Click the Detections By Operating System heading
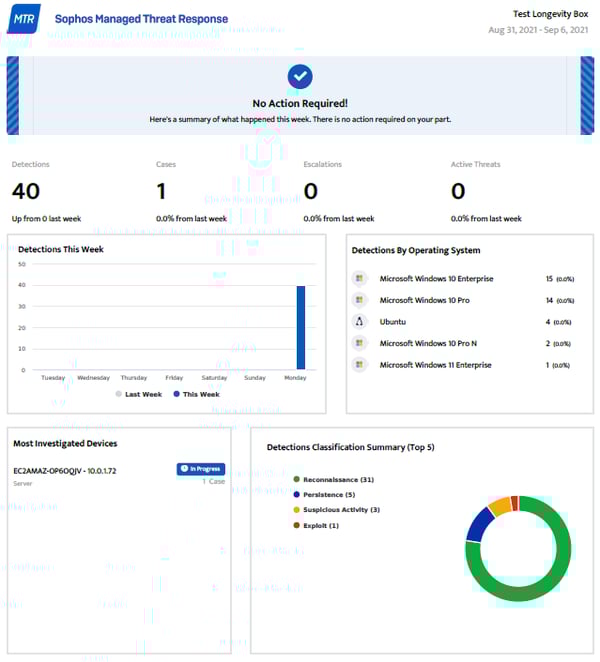Screen dimensions: 600x662 coord(416,250)
